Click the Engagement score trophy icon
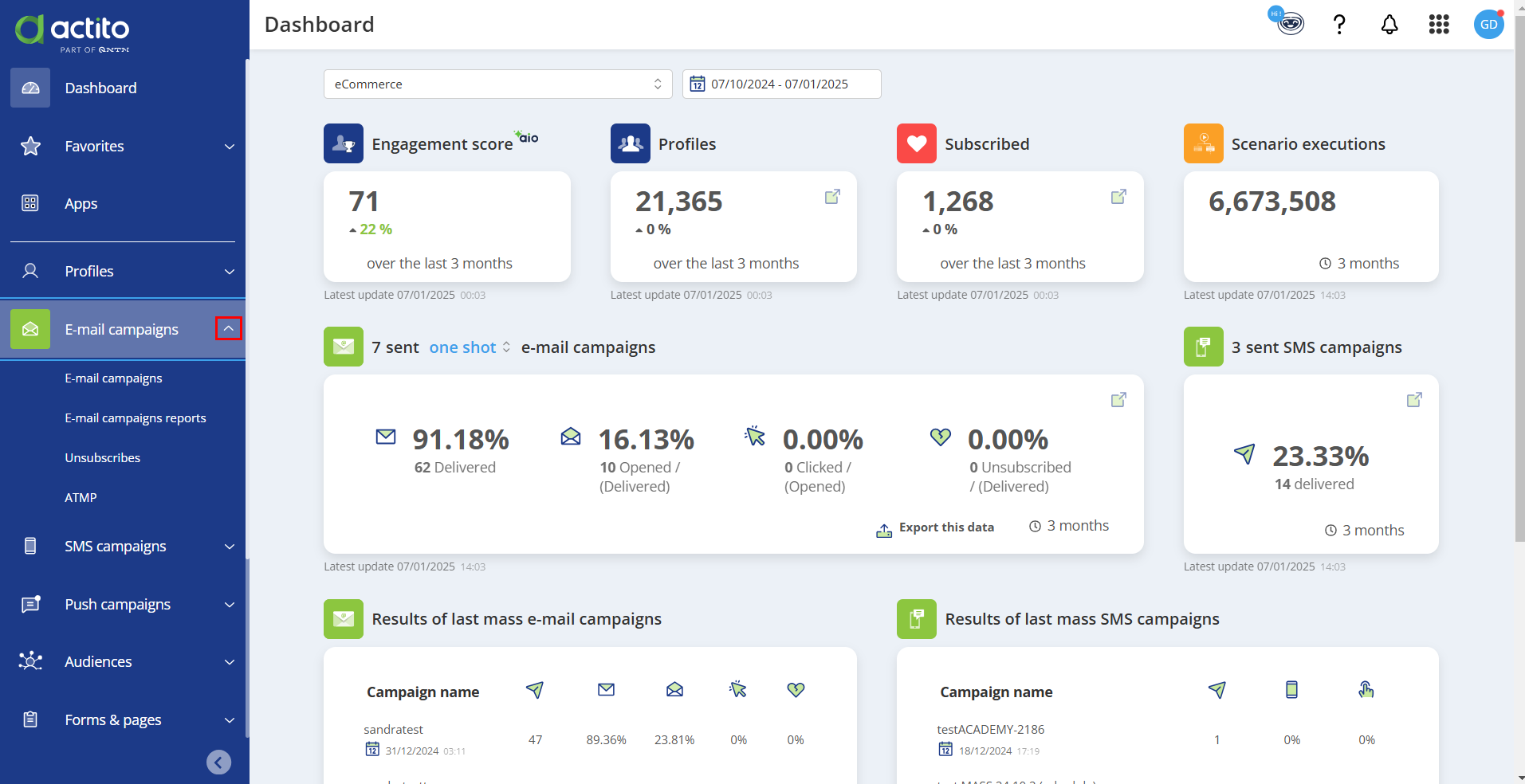 click(x=344, y=143)
